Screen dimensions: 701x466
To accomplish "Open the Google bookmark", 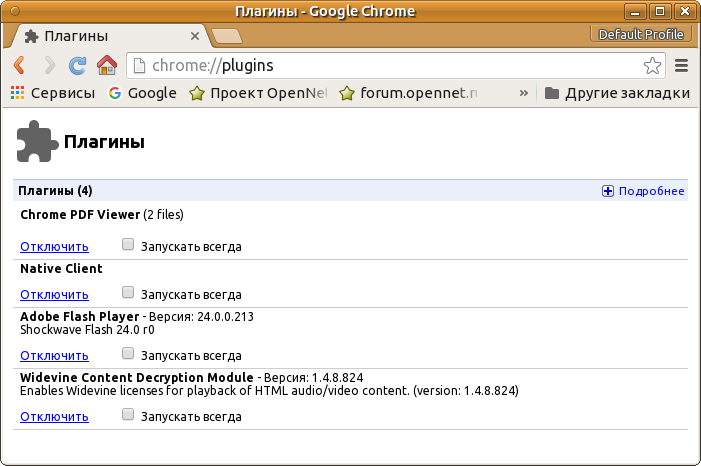I will tap(143, 93).
